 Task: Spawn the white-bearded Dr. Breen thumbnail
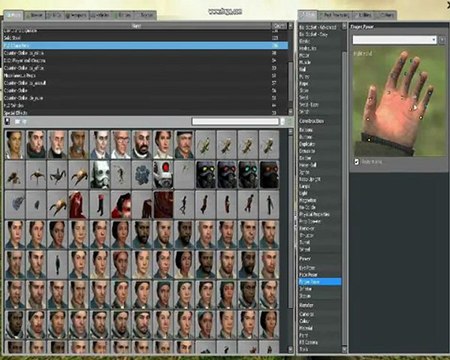[57, 144]
